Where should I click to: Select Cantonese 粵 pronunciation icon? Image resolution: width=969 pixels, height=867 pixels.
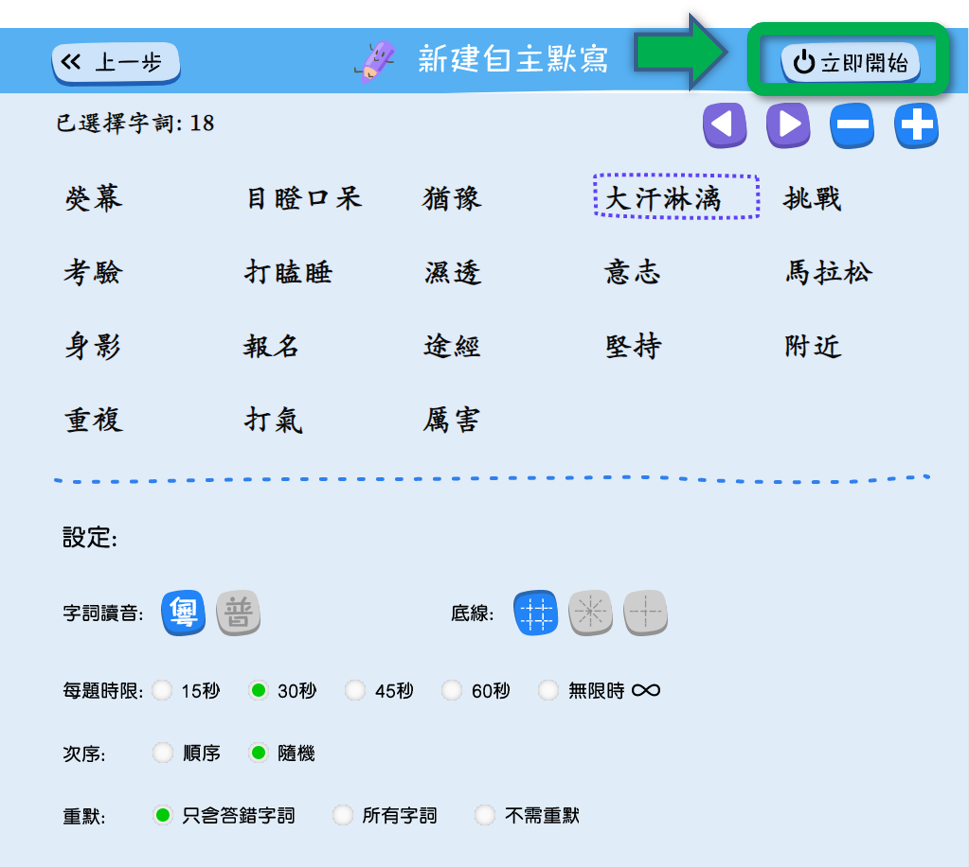tap(184, 612)
